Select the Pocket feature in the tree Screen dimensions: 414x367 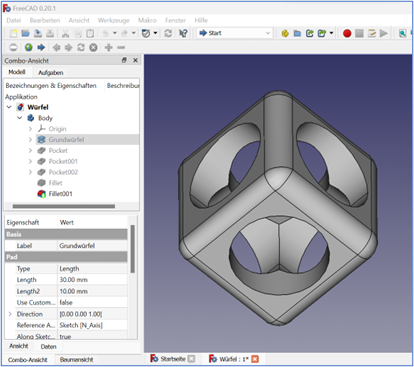pos(58,150)
